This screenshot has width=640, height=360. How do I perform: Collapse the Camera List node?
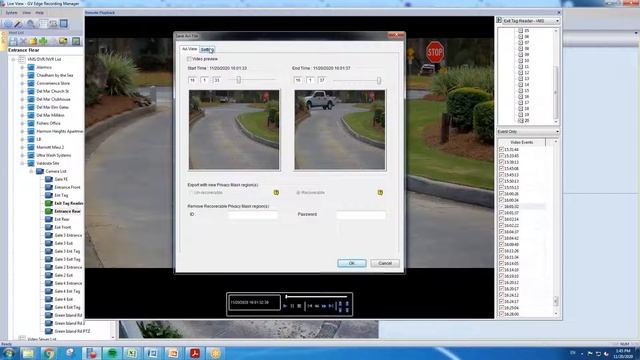pos(31,171)
